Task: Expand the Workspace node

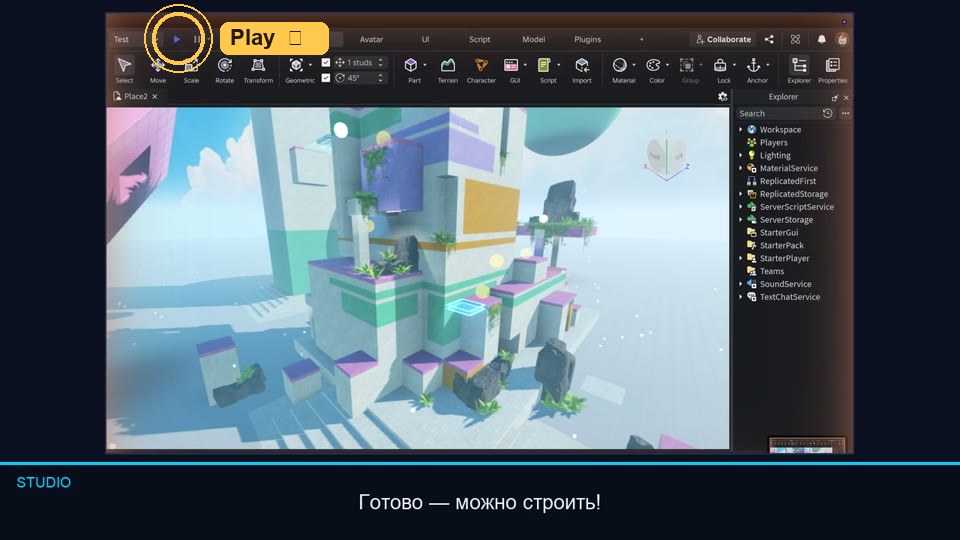Action: tap(741, 130)
